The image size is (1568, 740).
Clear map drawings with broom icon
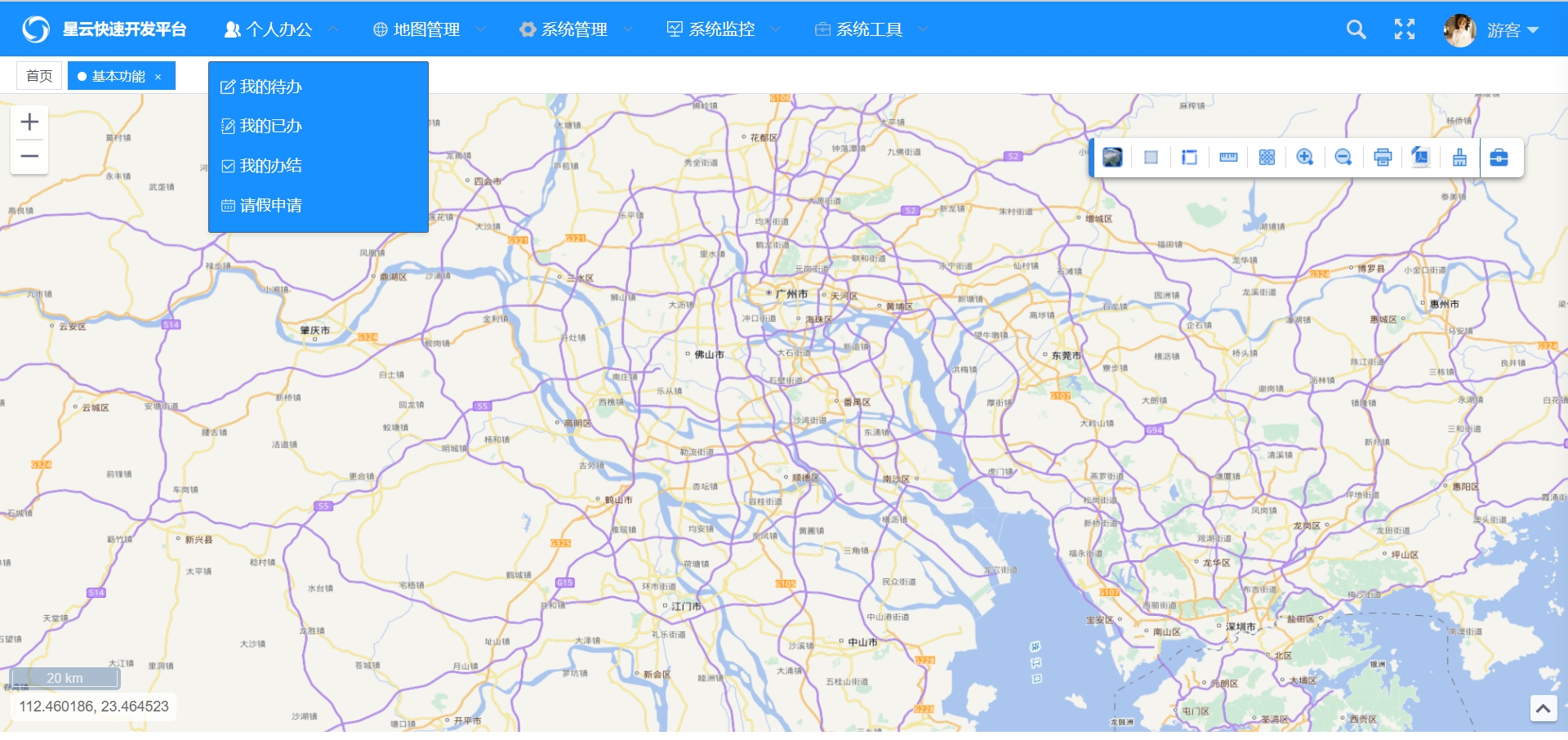pos(1459,158)
